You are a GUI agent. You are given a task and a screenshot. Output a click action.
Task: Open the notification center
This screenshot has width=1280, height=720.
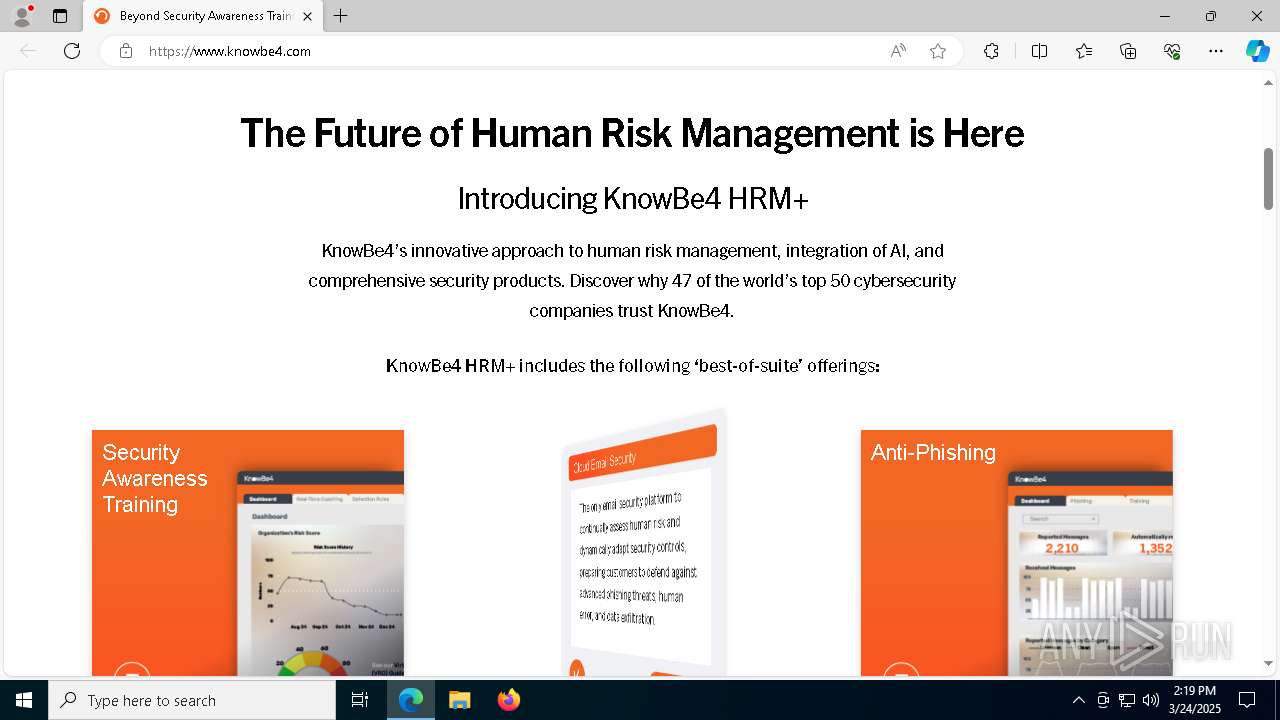pyautogui.click(x=1247, y=700)
